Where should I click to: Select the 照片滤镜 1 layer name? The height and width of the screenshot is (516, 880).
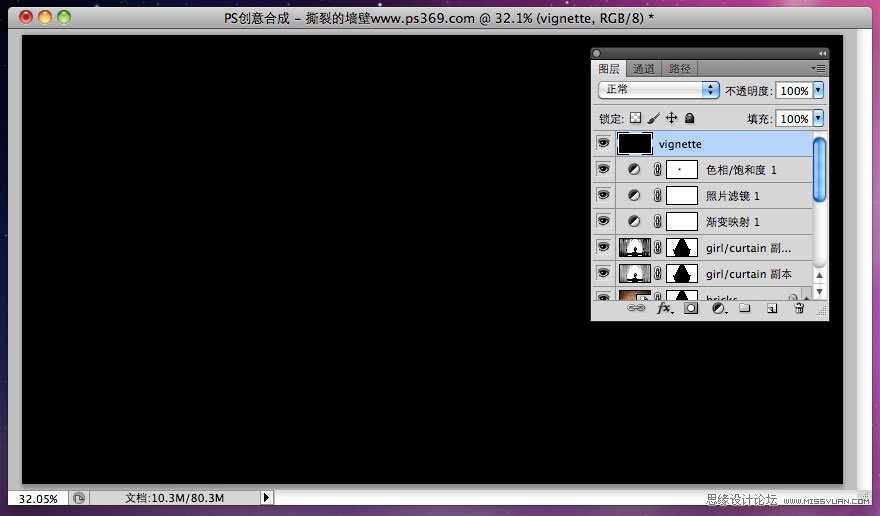click(732, 195)
